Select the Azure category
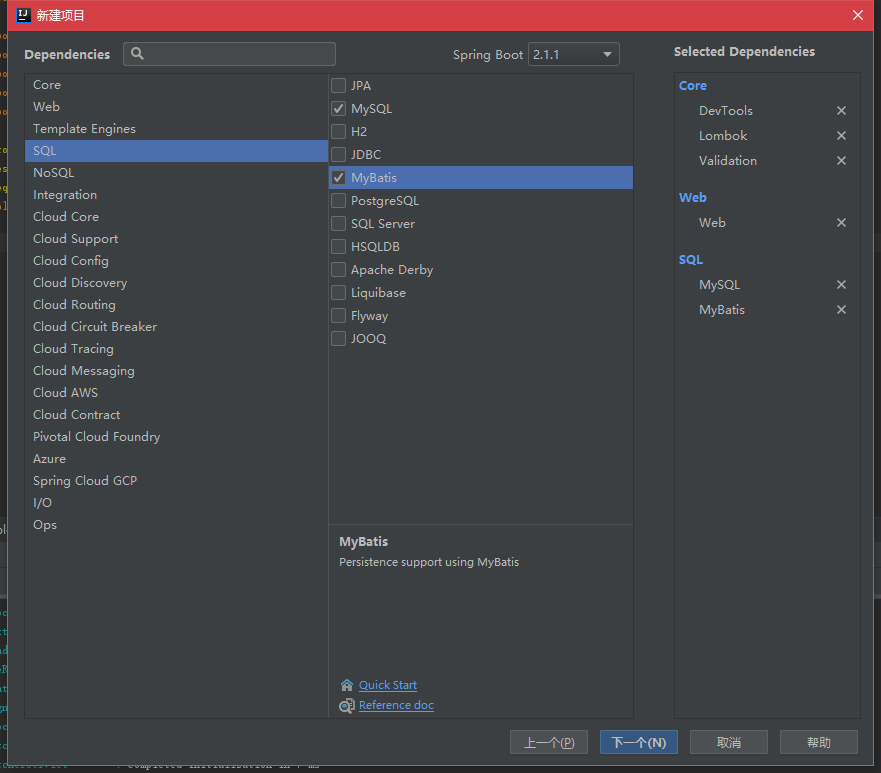Viewport: 881px width, 773px height. [x=176, y=458]
